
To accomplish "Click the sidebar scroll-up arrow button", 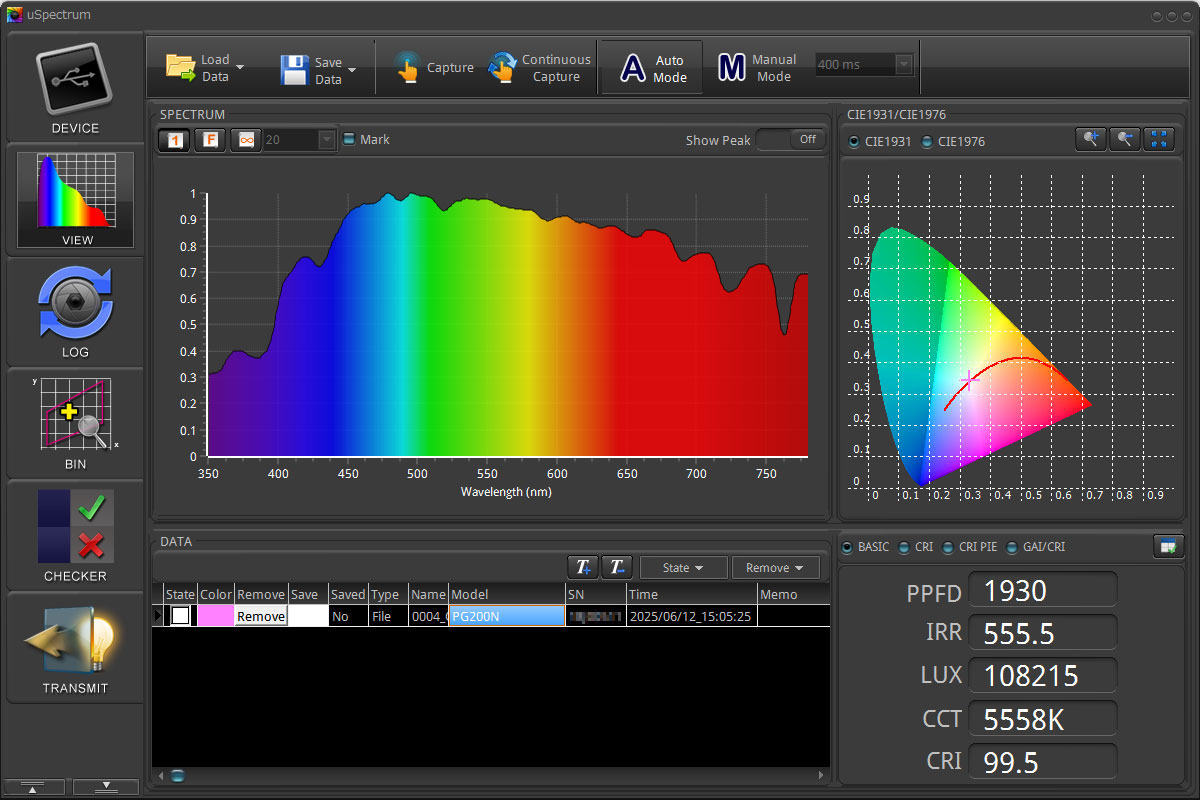I will click(x=34, y=787).
